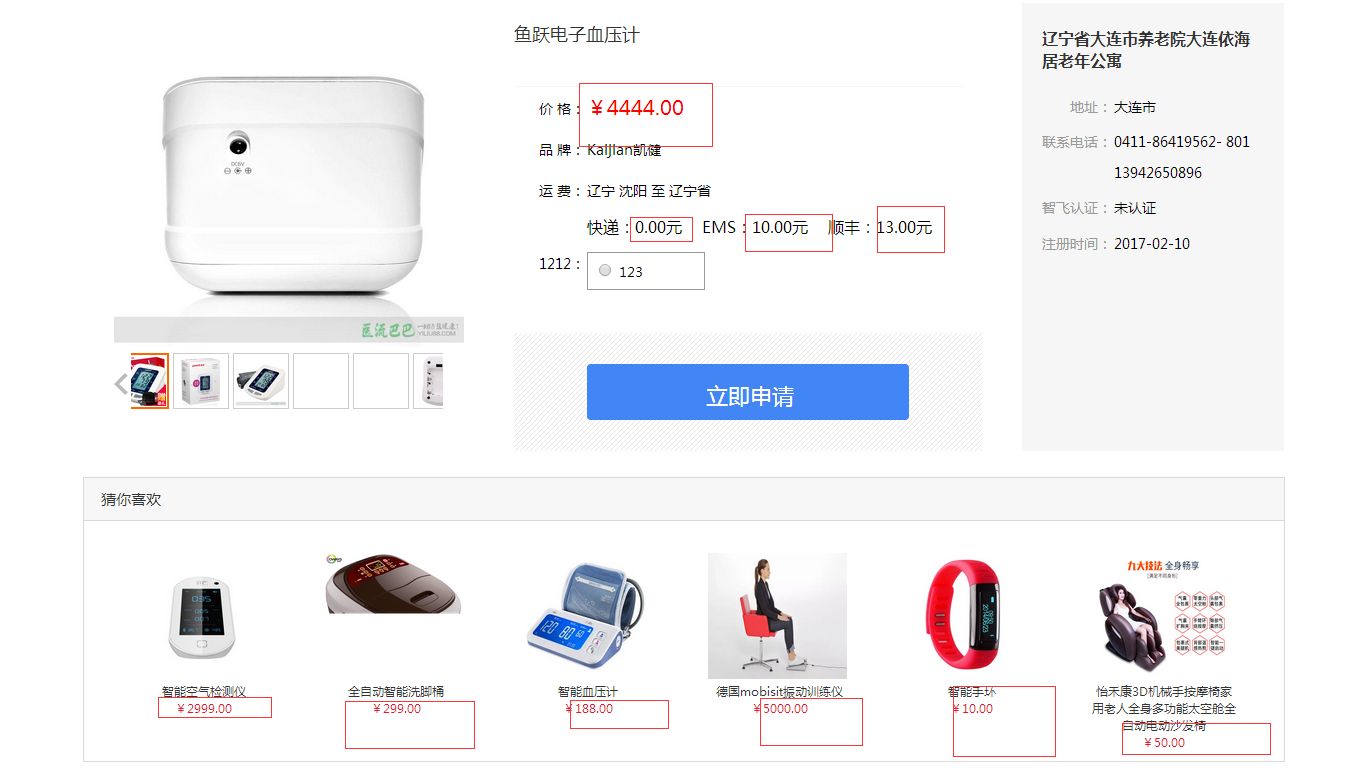The width and height of the screenshot is (1349, 771).
Task: Select the fourth blank thumbnail in carousel
Action: 321,381
